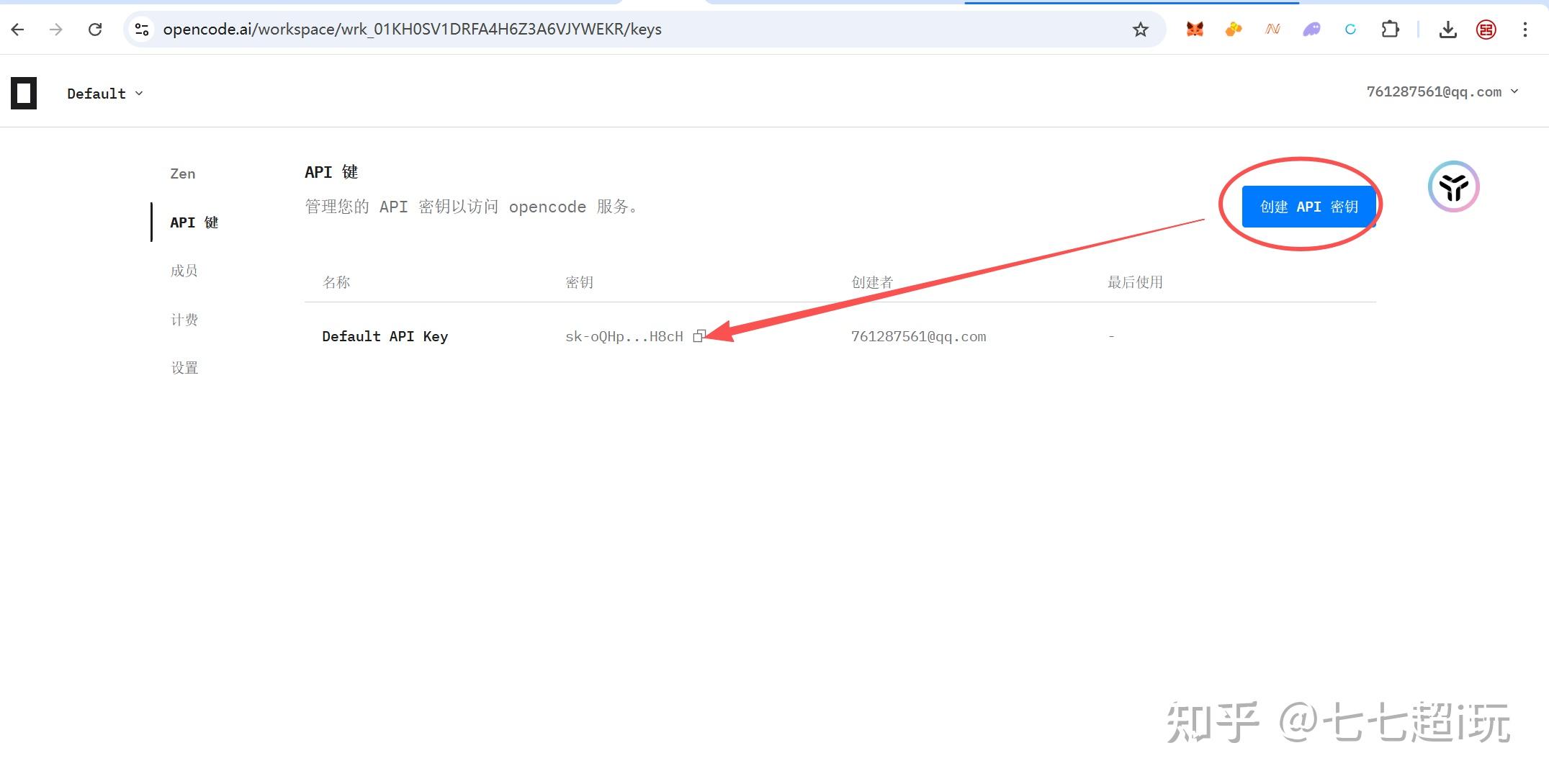Viewport: 1549px width, 784px height.
Task: Open the MetaMask fox extension
Action: (x=1195, y=30)
